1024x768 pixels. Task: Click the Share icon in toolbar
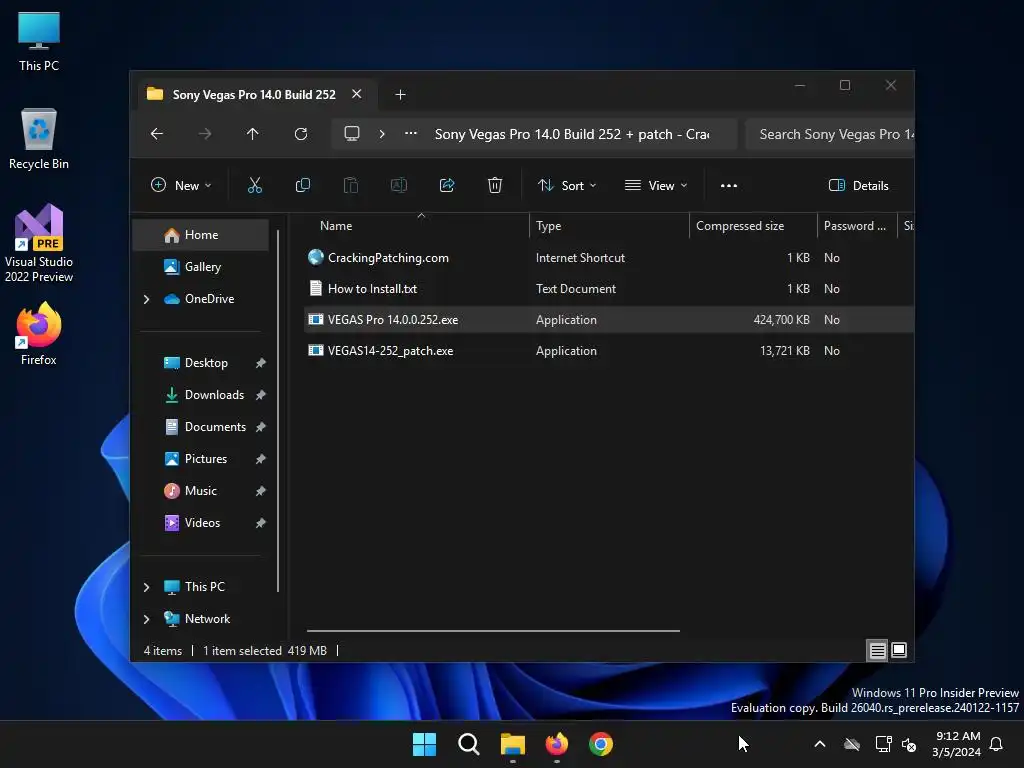coord(447,185)
